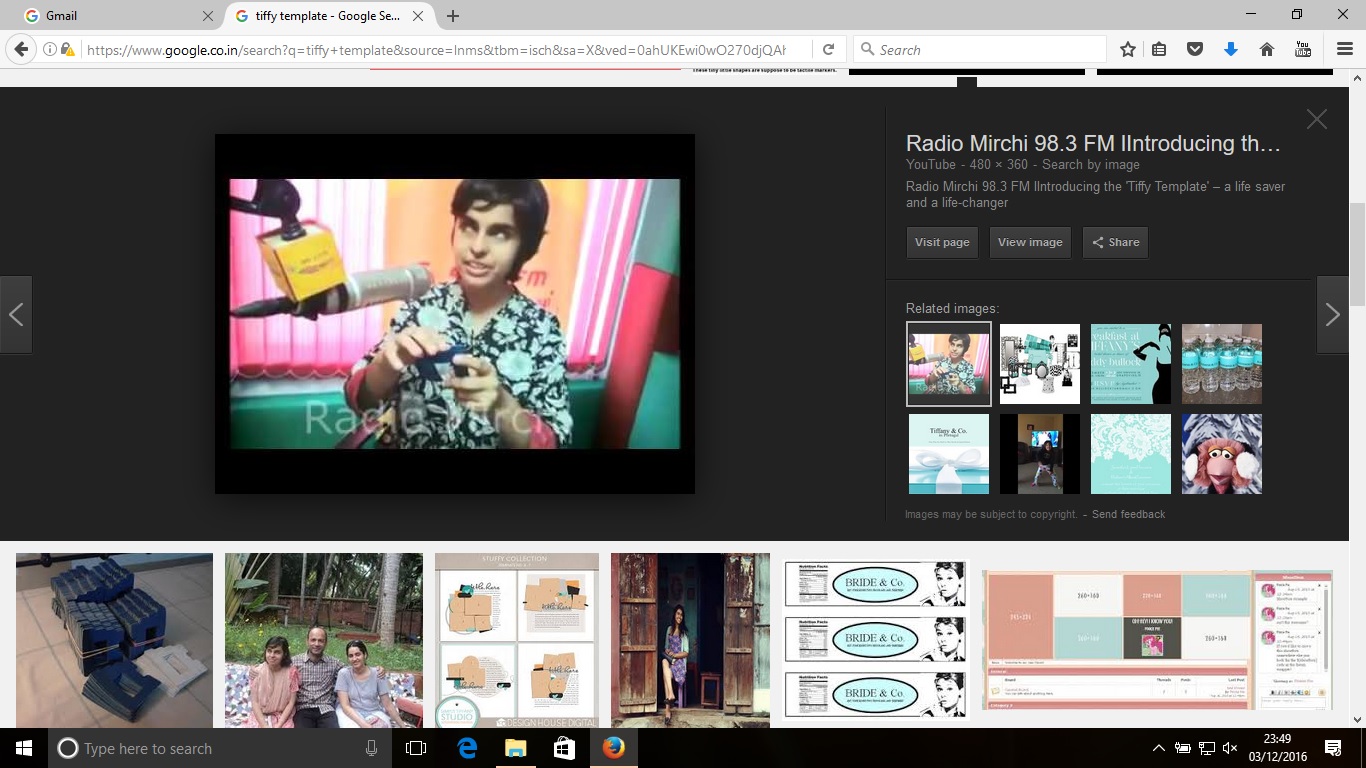Show previous image with left arrow
This screenshot has height=768, width=1366.
point(16,315)
